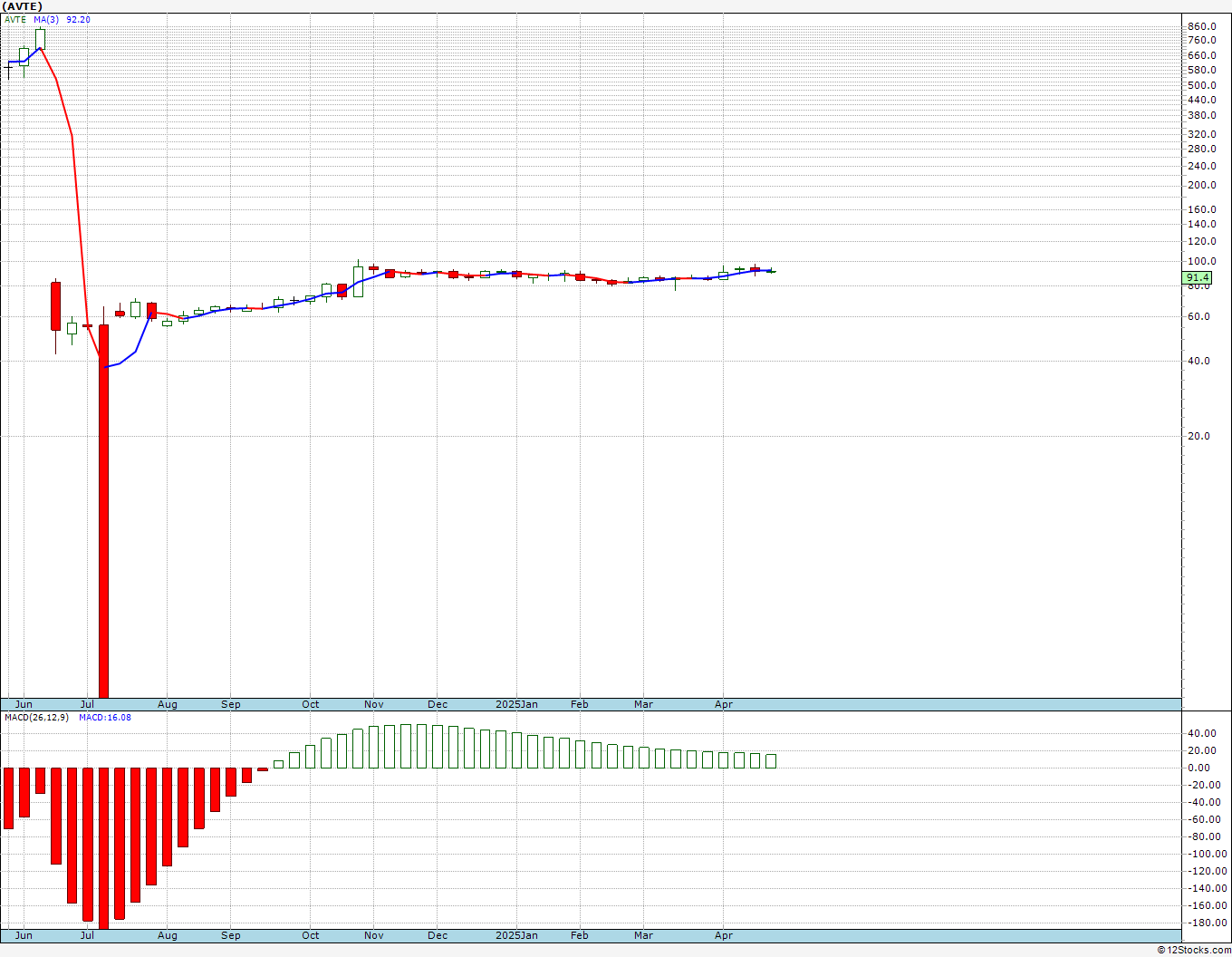Click Apr on the MACD panel time axis

[x=724, y=935]
